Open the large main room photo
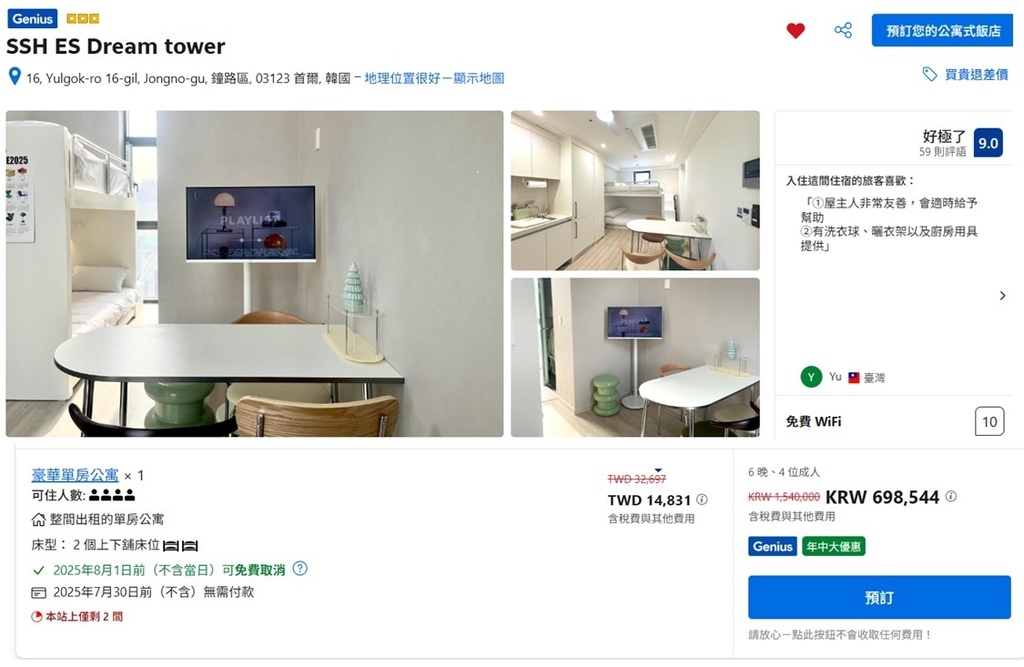Screen dimensions: 1024x667 255,273
